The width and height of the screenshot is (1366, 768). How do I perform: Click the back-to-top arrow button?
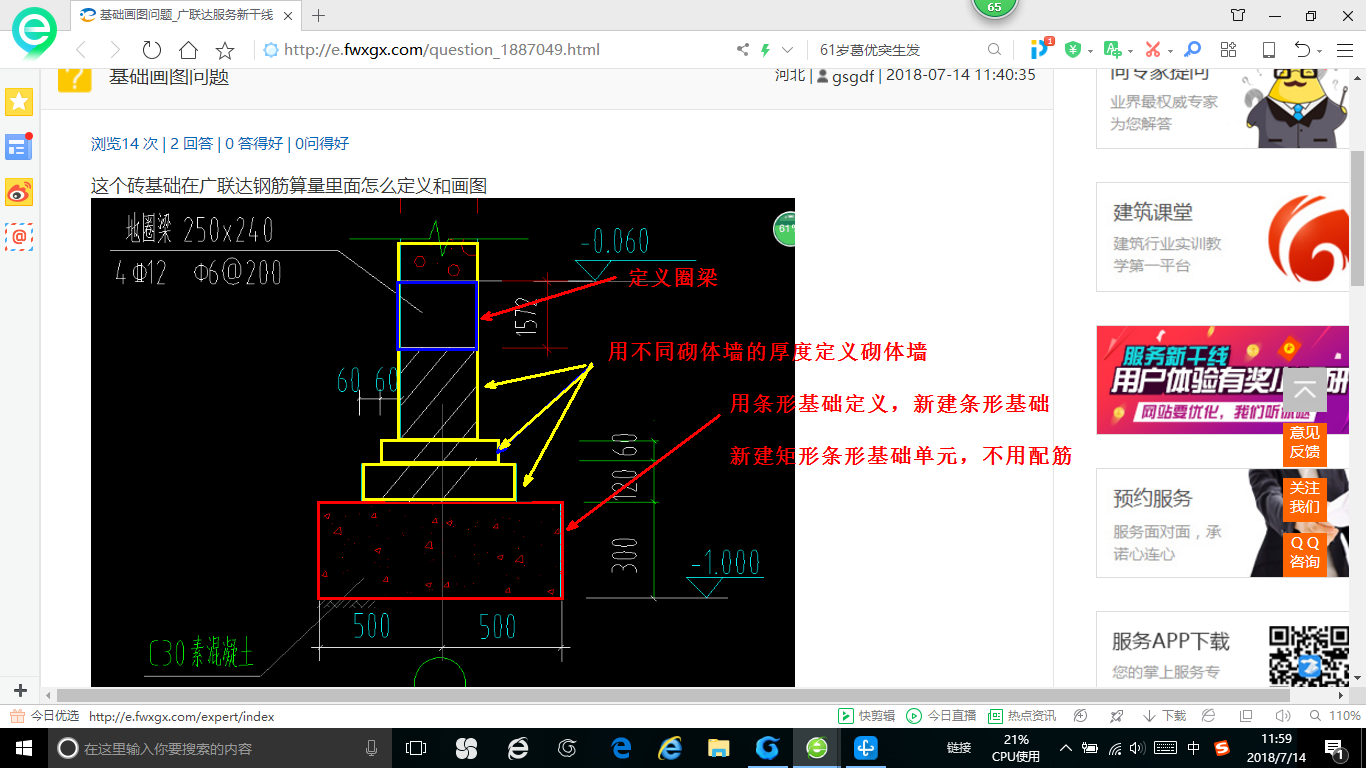[x=1304, y=390]
